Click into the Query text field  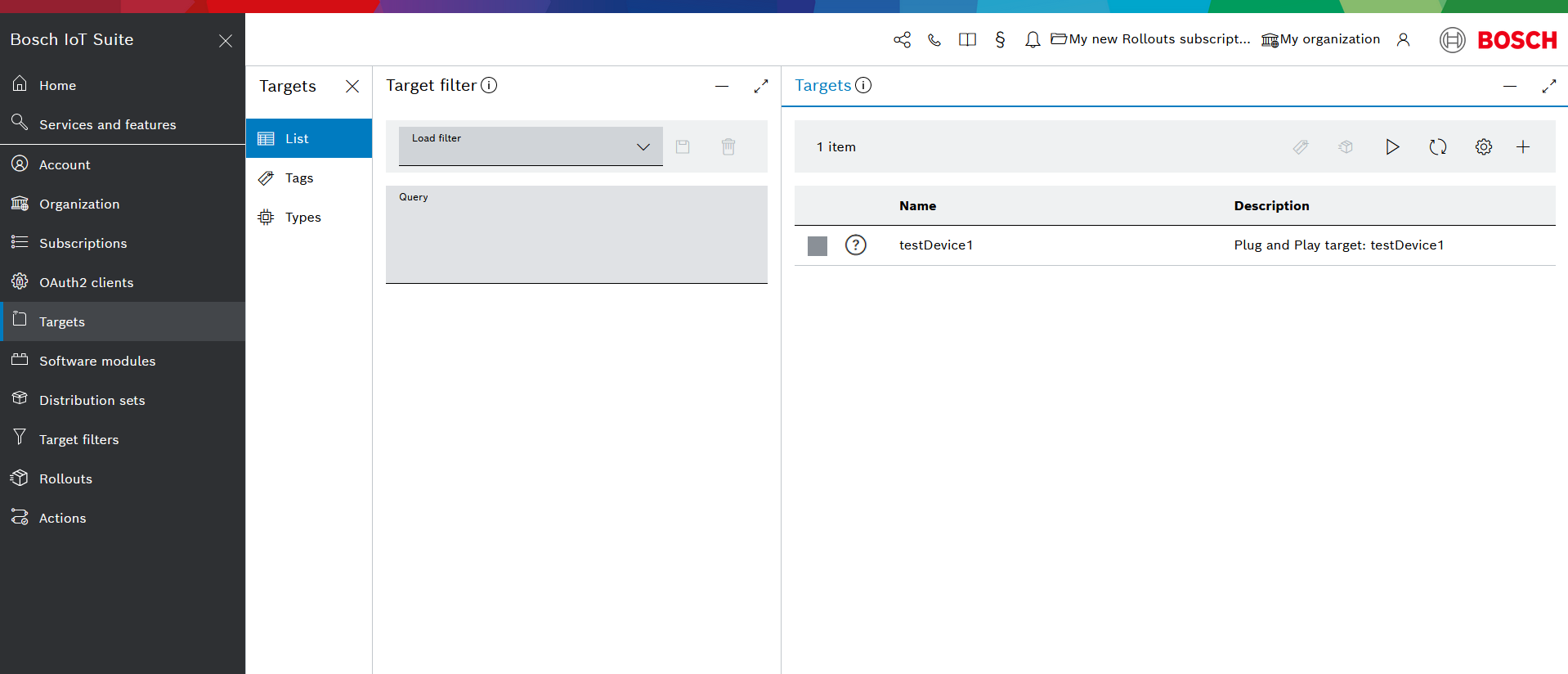click(576, 237)
